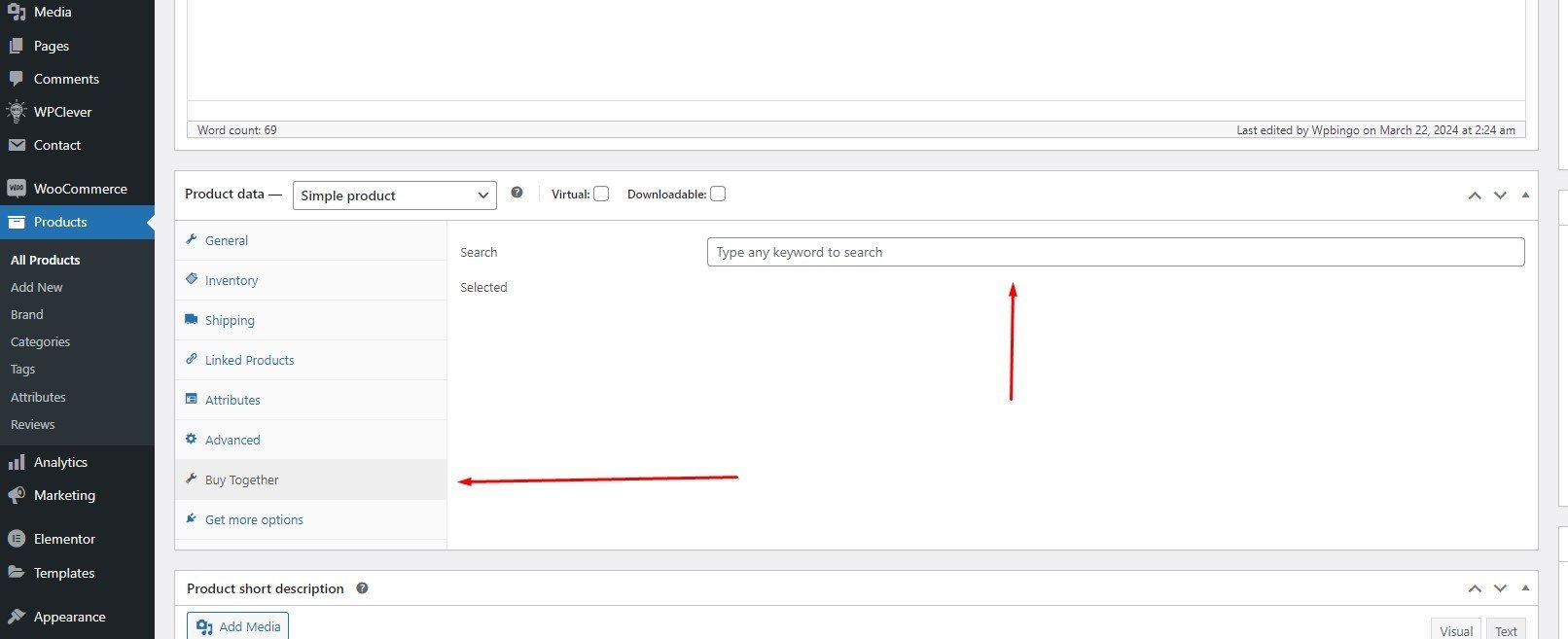Enable the Downloadable checkbox
This screenshot has height=639, width=1568.
click(718, 195)
